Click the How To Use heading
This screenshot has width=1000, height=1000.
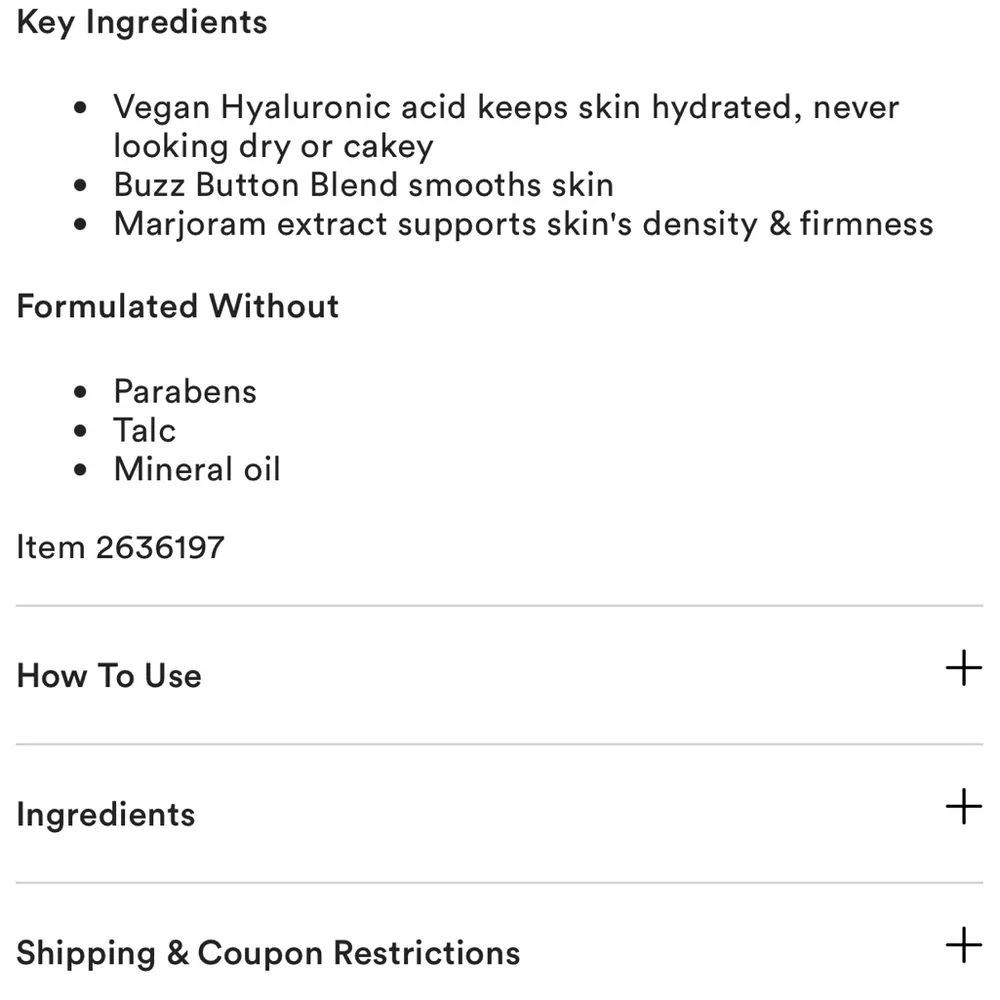[x=109, y=675]
